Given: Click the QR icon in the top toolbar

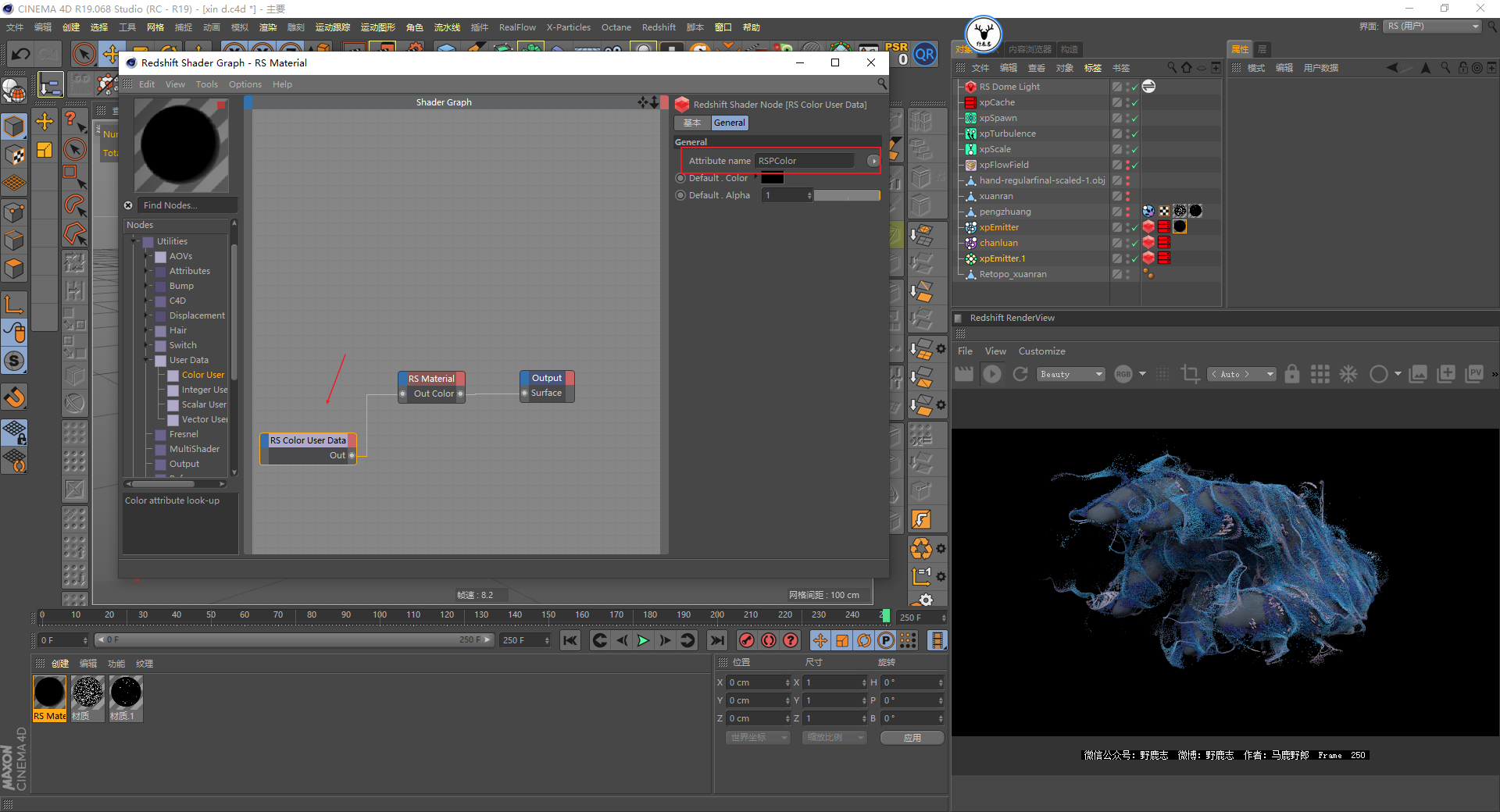Looking at the screenshot, I should (925, 54).
